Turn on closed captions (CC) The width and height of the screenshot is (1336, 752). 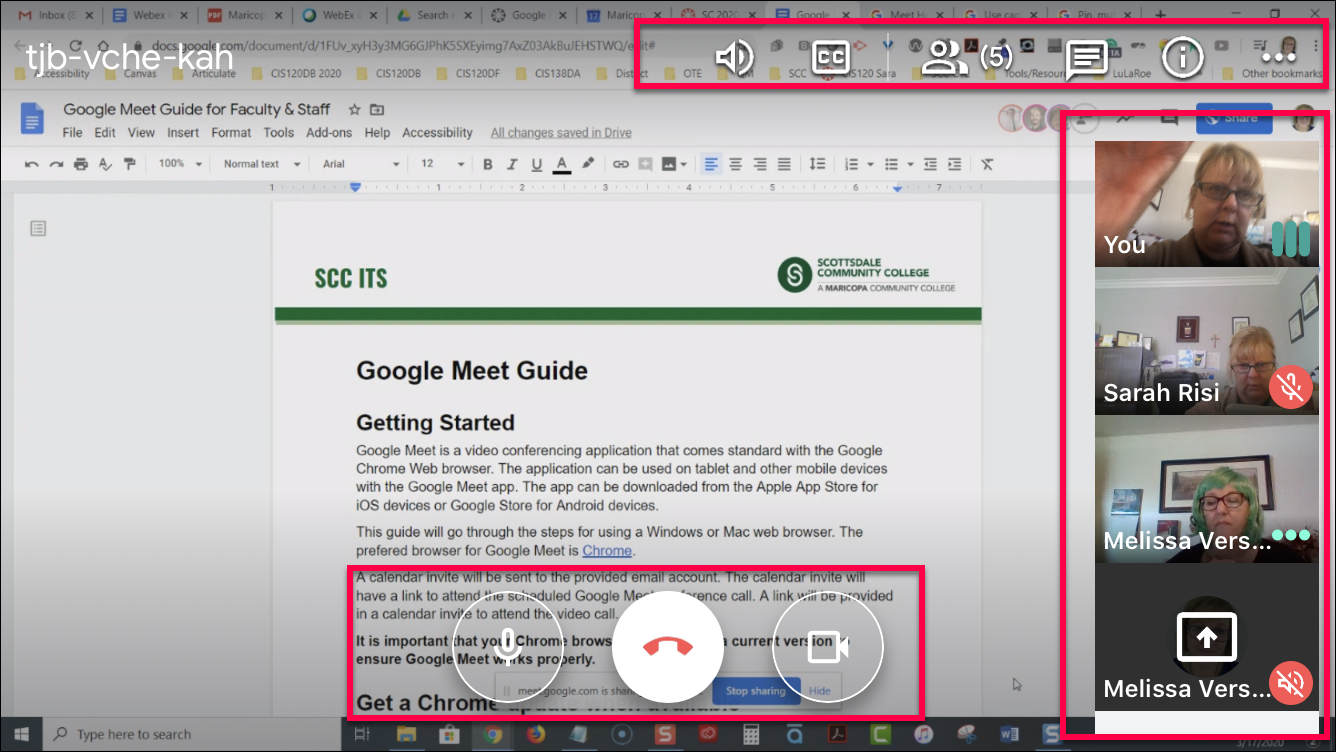(x=830, y=58)
